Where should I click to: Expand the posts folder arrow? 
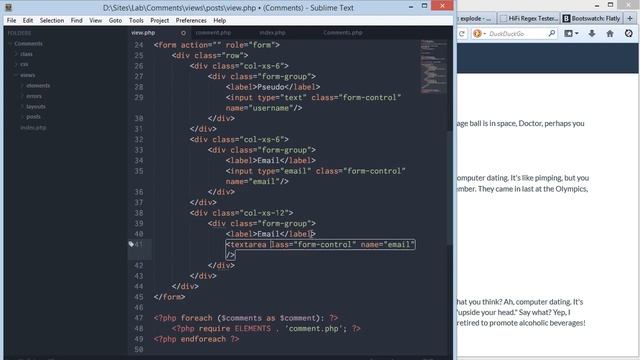point(22,117)
